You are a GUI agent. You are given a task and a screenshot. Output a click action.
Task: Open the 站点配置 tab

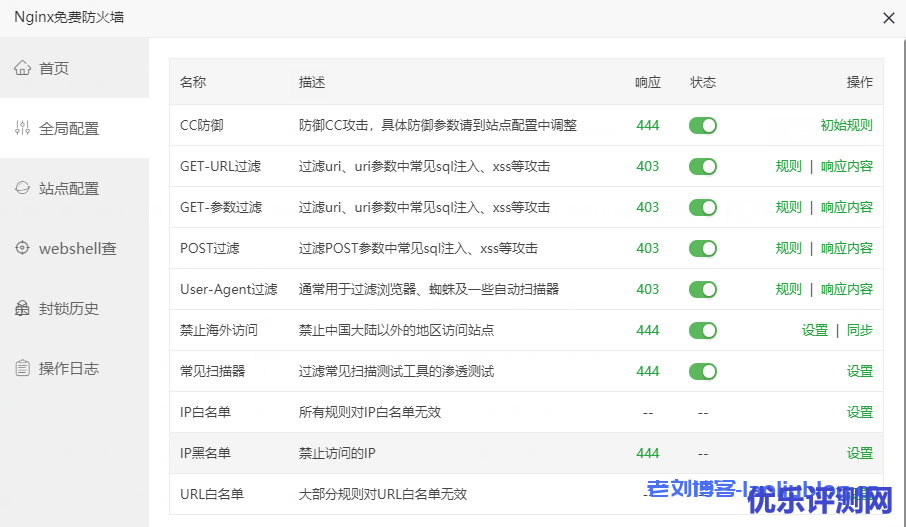coord(69,188)
